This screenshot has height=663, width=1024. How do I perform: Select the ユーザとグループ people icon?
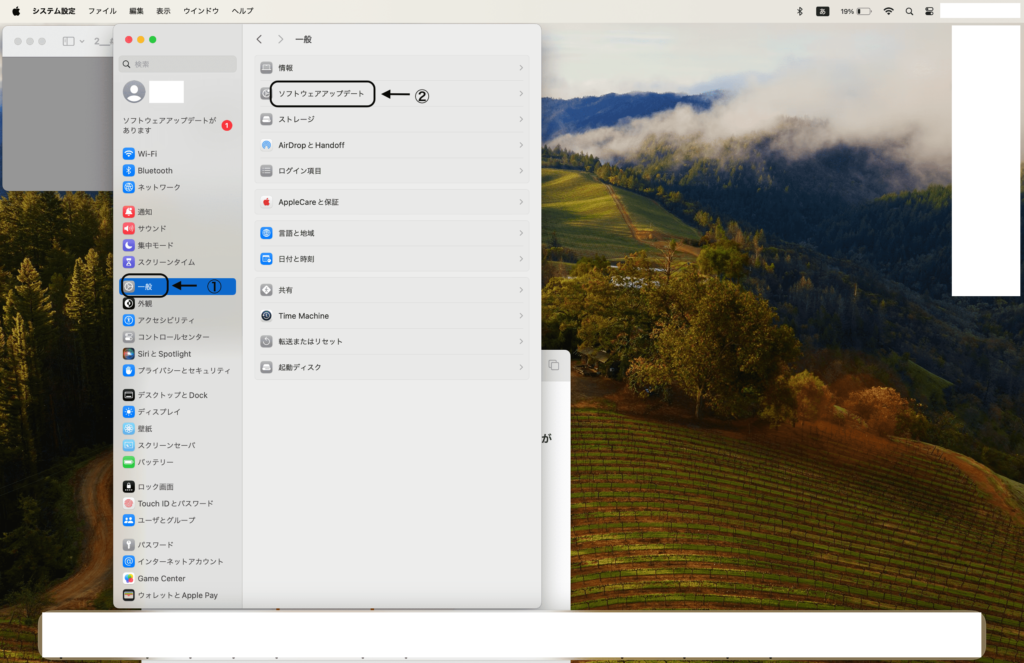click(129, 521)
